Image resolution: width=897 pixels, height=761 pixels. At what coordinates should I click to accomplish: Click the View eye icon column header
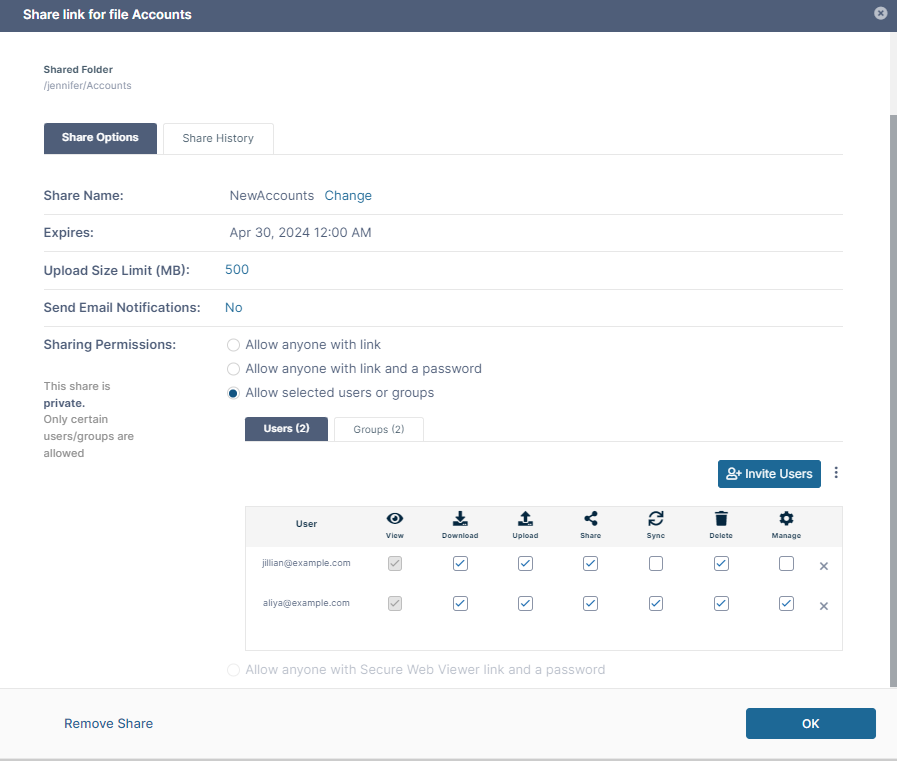point(395,518)
